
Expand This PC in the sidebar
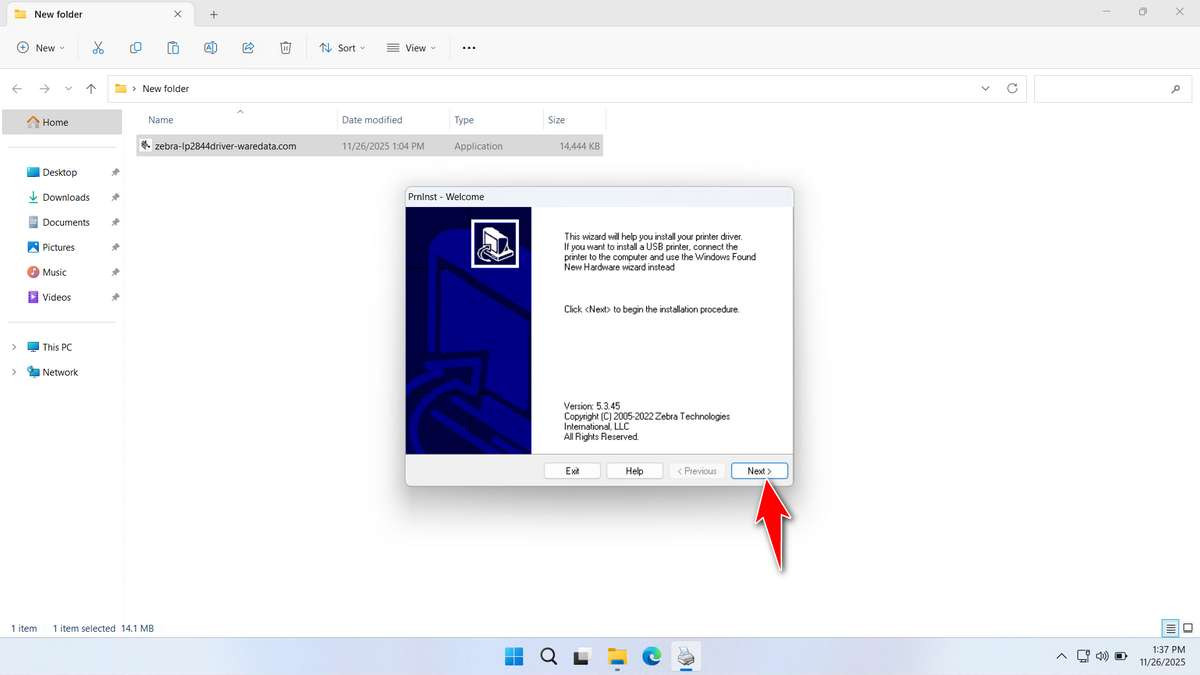coord(13,347)
